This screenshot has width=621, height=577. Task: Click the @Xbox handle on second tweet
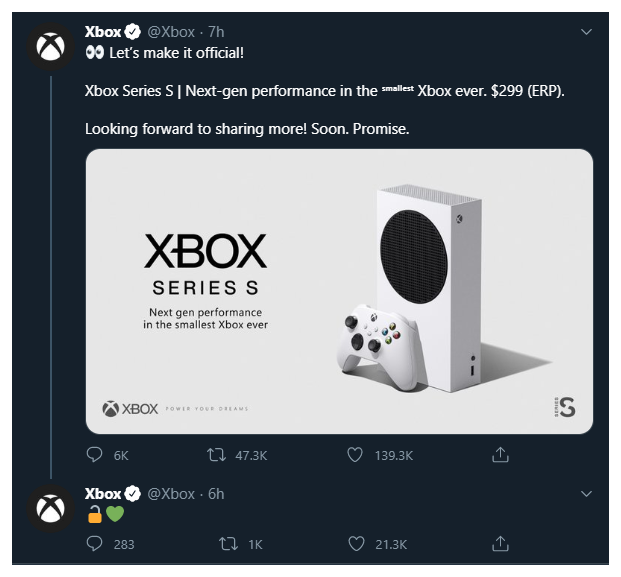(171, 494)
